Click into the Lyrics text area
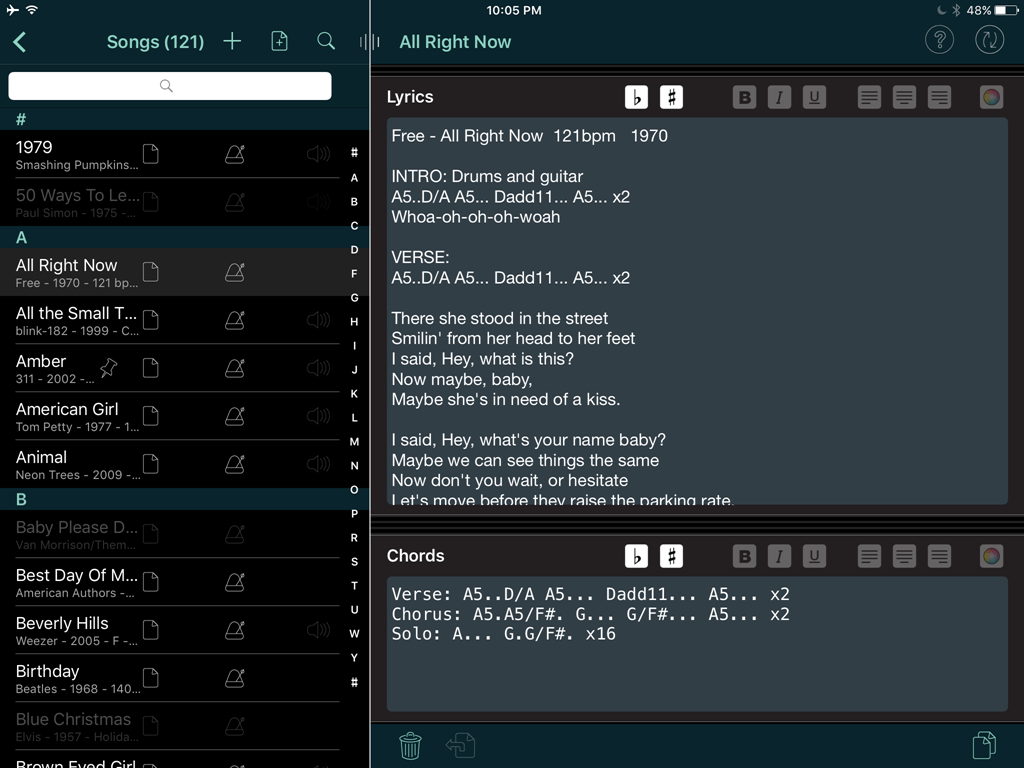The height and width of the screenshot is (768, 1024). coord(697,311)
